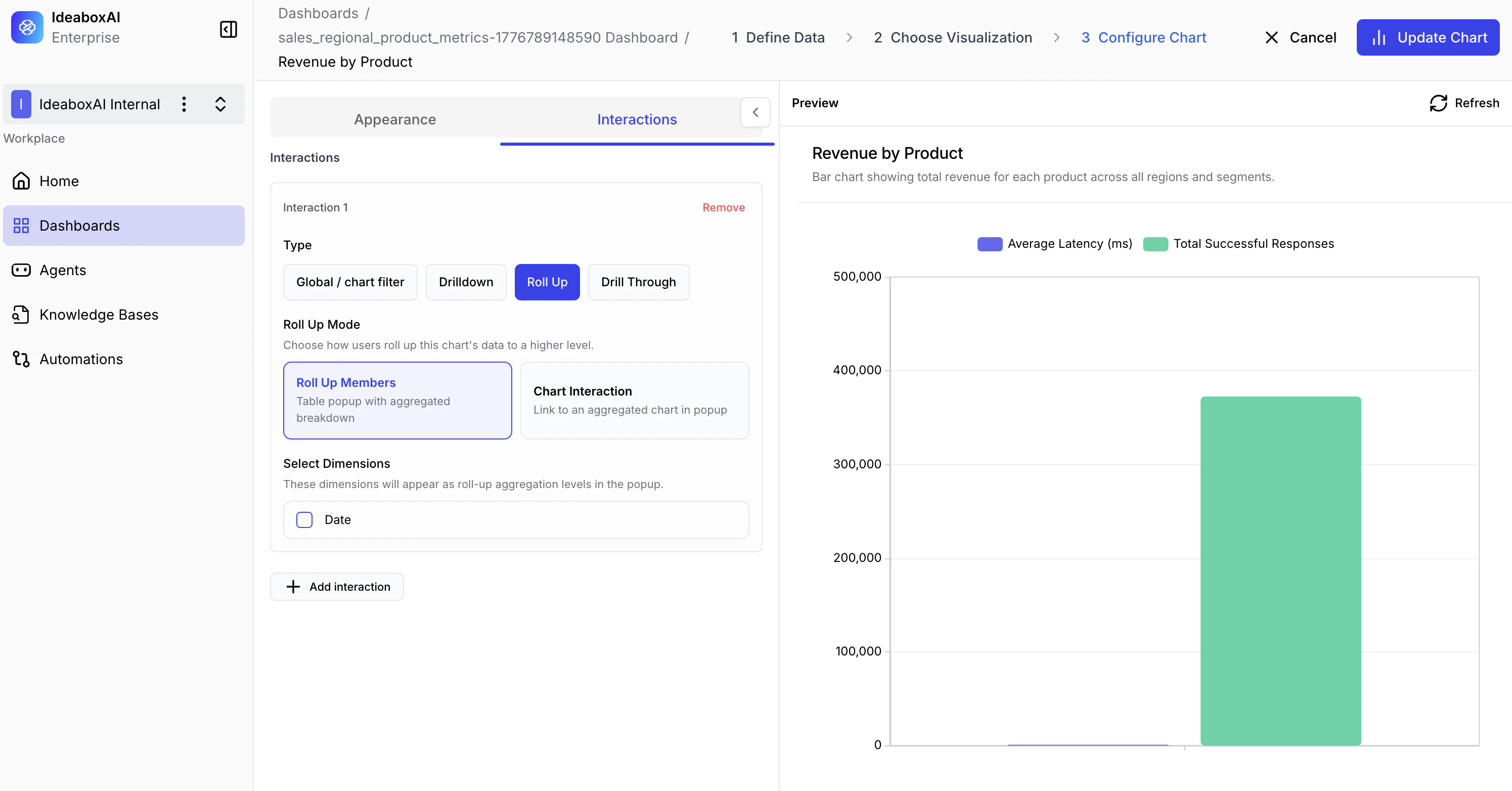The height and width of the screenshot is (791, 1512).
Task: Click the 'Roll Up Mode' label
Action: pos(322,324)
